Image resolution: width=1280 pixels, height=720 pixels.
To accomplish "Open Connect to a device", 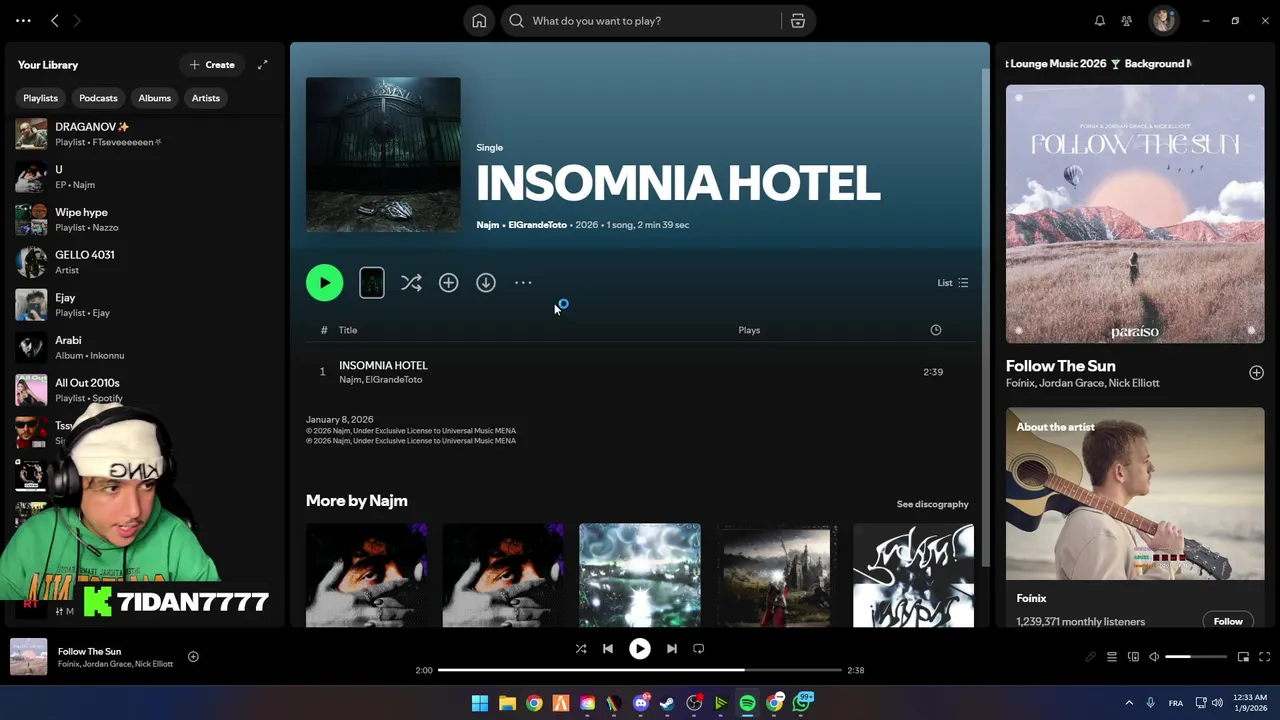I will pyautogui.click(x=1133, y=657).
